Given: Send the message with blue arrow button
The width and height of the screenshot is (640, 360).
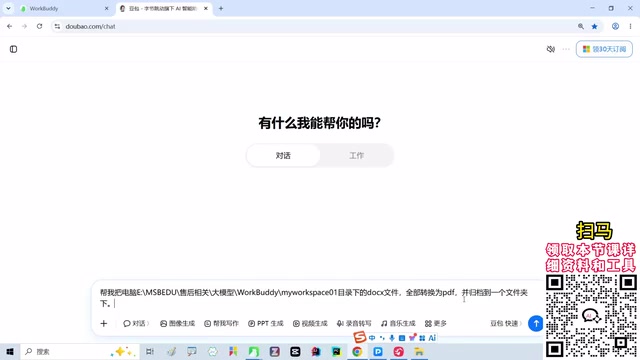Looking at the screenshot, I should point(536,323).
